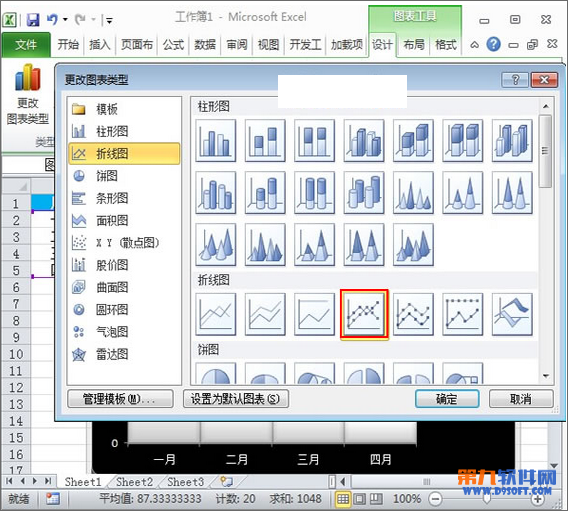Cancel dialog with 取消 button

point(521,399)
